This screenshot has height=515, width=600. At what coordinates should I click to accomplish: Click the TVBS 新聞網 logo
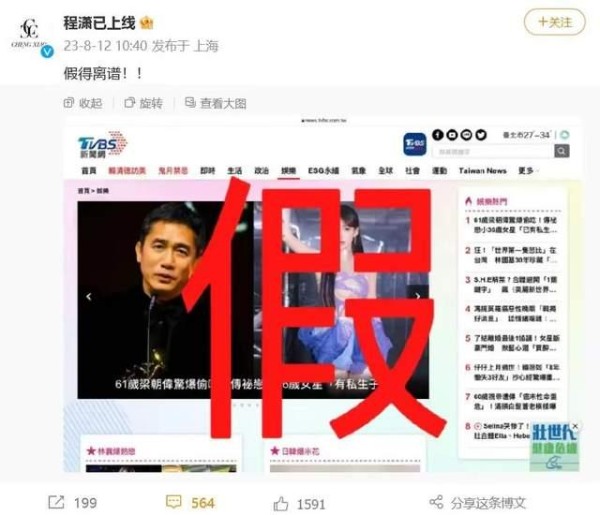coord(103,145)
